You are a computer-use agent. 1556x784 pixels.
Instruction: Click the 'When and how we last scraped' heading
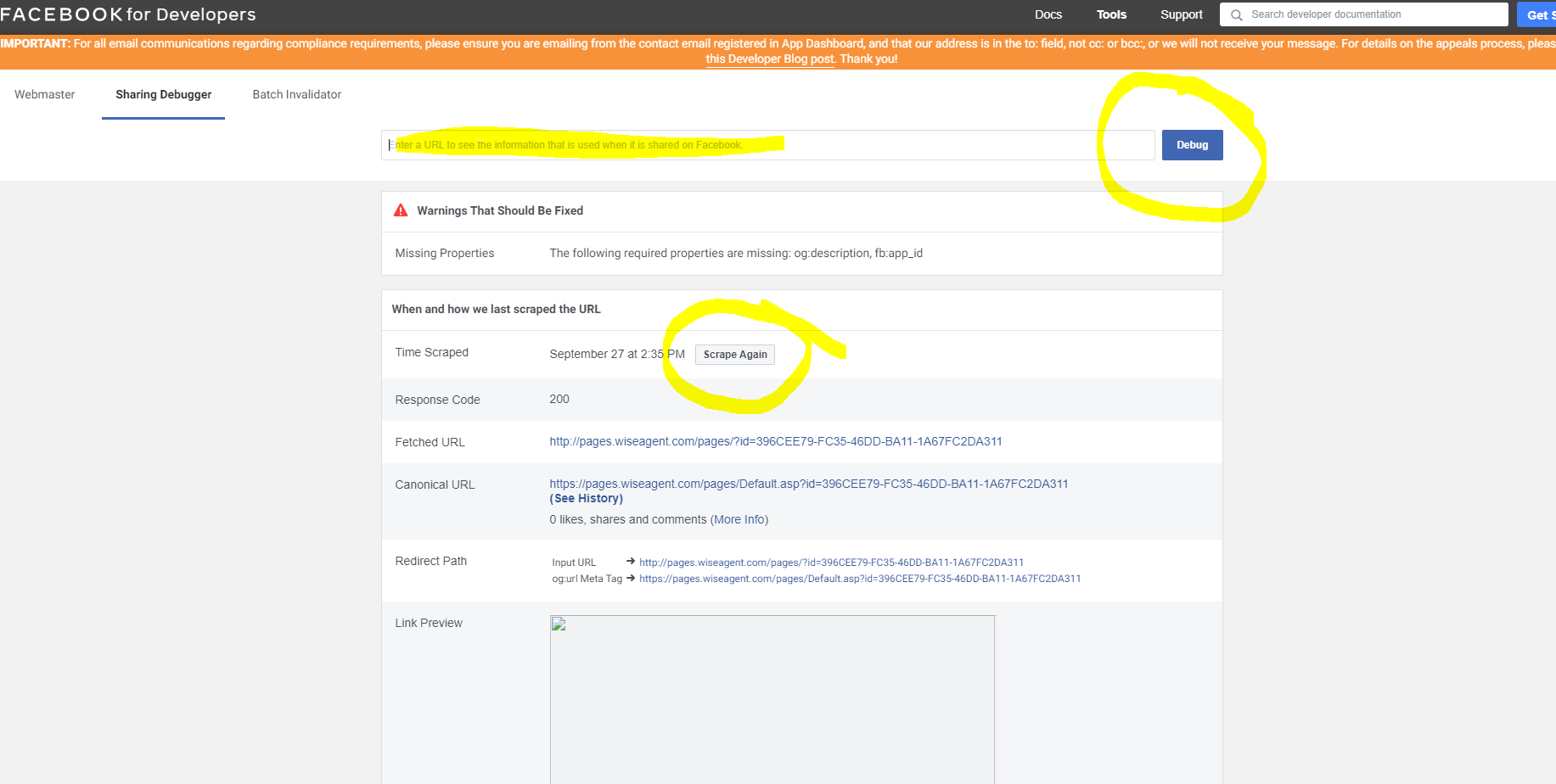coord(497,309)
